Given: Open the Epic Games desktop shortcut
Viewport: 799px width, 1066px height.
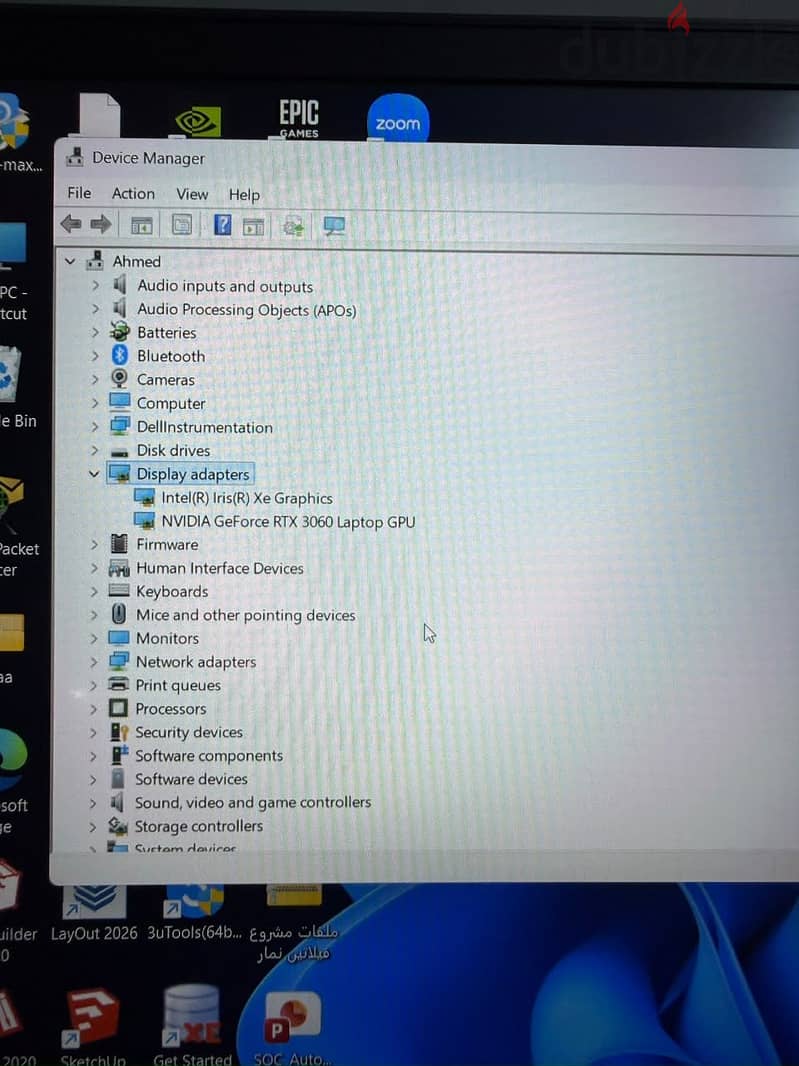Looking at the screenshot, I should [x=299, y=119].
